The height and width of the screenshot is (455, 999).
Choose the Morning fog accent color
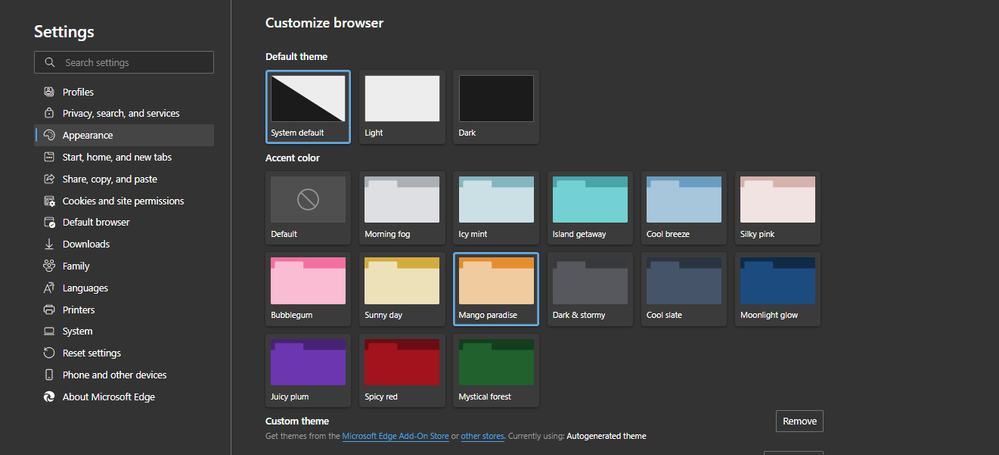coord(402,208)
